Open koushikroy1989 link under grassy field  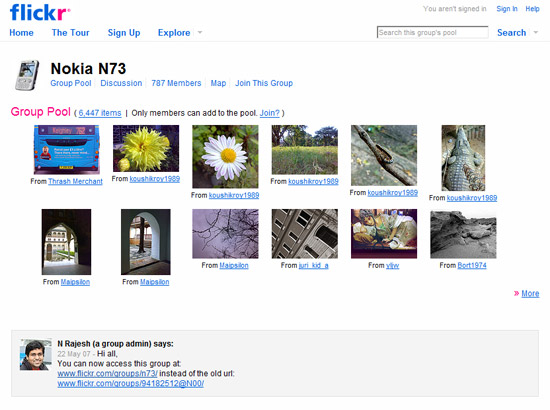[x=313, y=181]
